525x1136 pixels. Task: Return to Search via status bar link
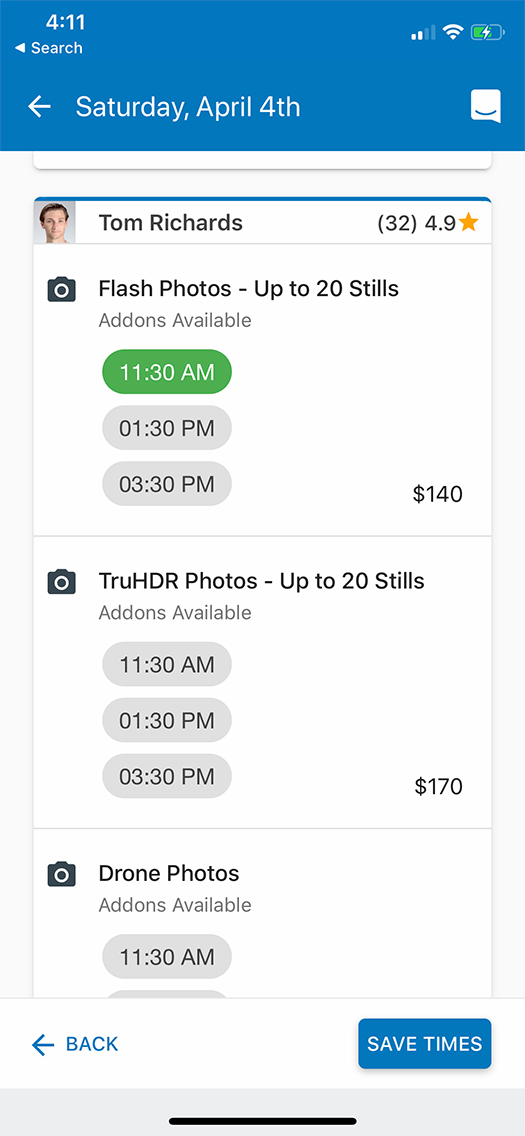(48, 49)
